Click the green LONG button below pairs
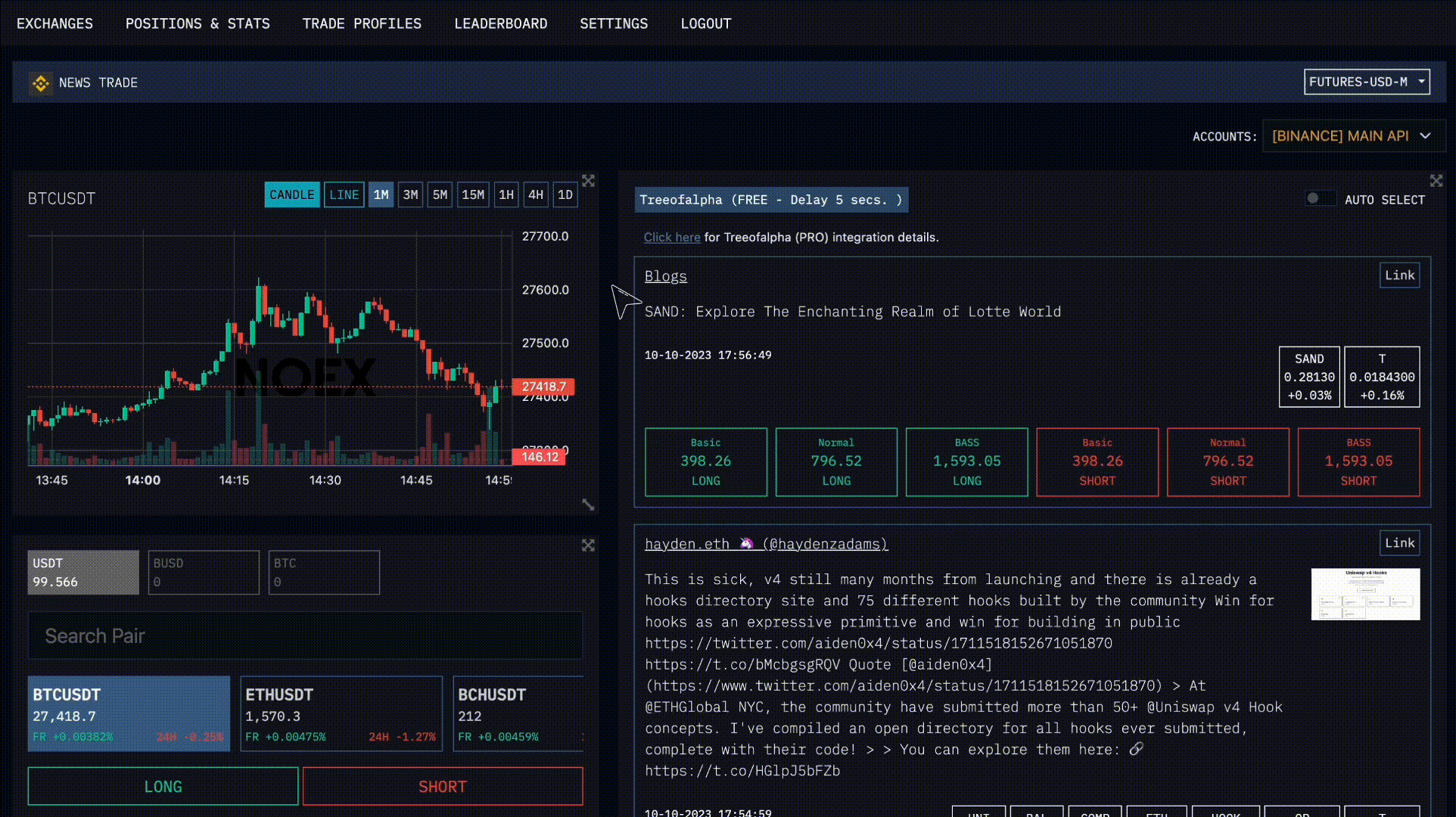Viewport: 1456px width, 817px height. (163, 787)
